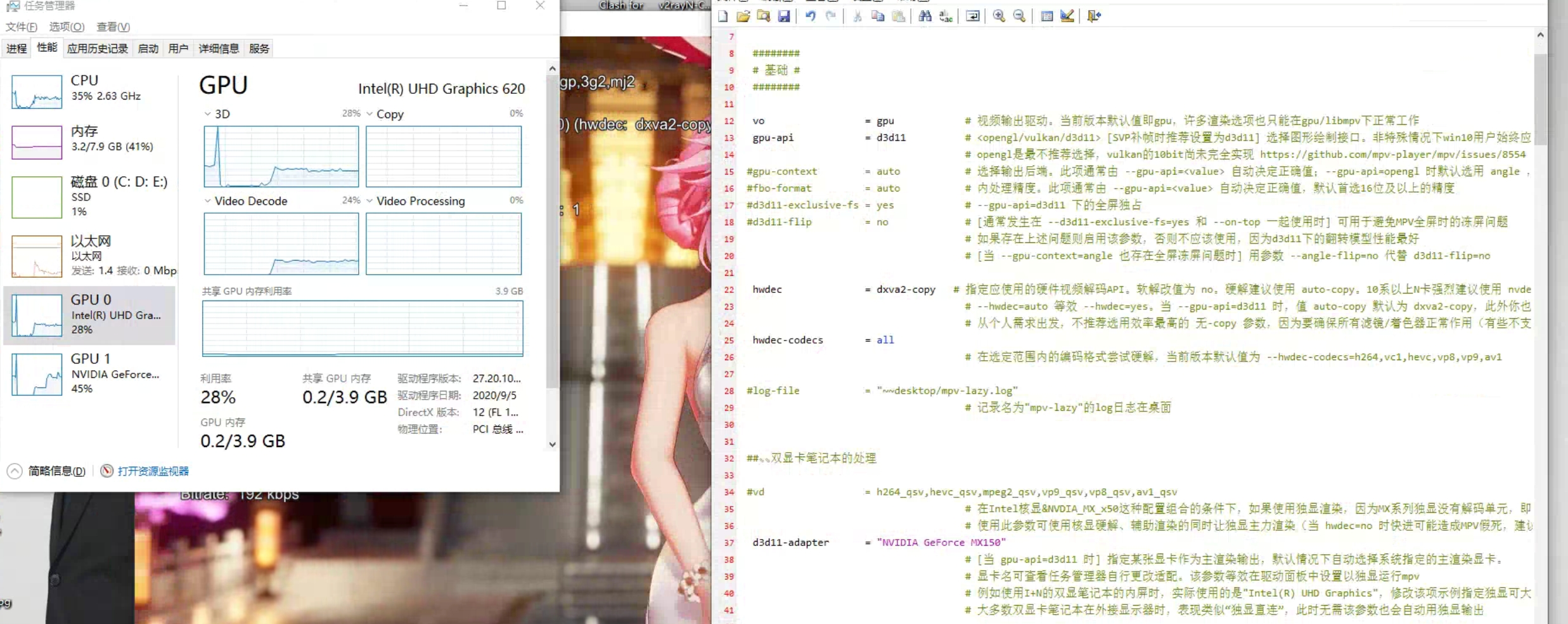Undo the last edit in editor

point(811,16)
